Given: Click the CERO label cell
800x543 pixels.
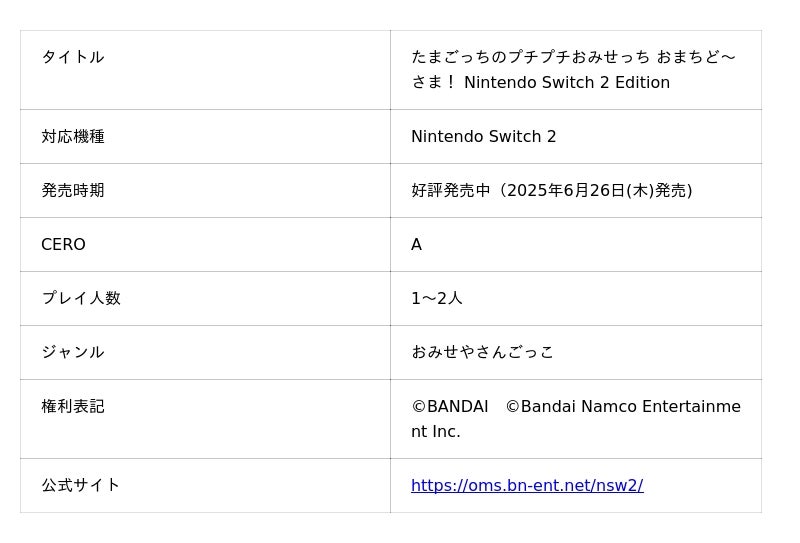Looking at the screenshot, I should click(x=63, y=245).
